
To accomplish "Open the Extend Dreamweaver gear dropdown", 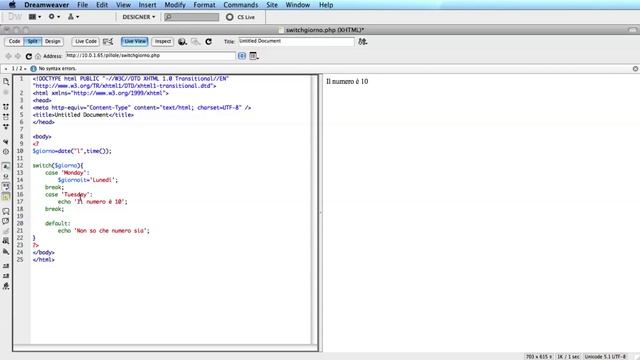I will (x=54, y=17).
